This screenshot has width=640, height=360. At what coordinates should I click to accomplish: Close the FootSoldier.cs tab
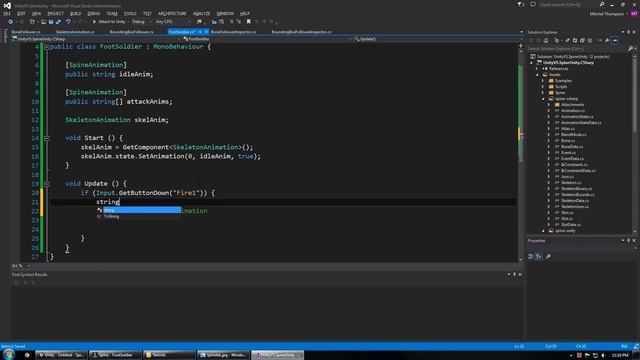point(207,32)
